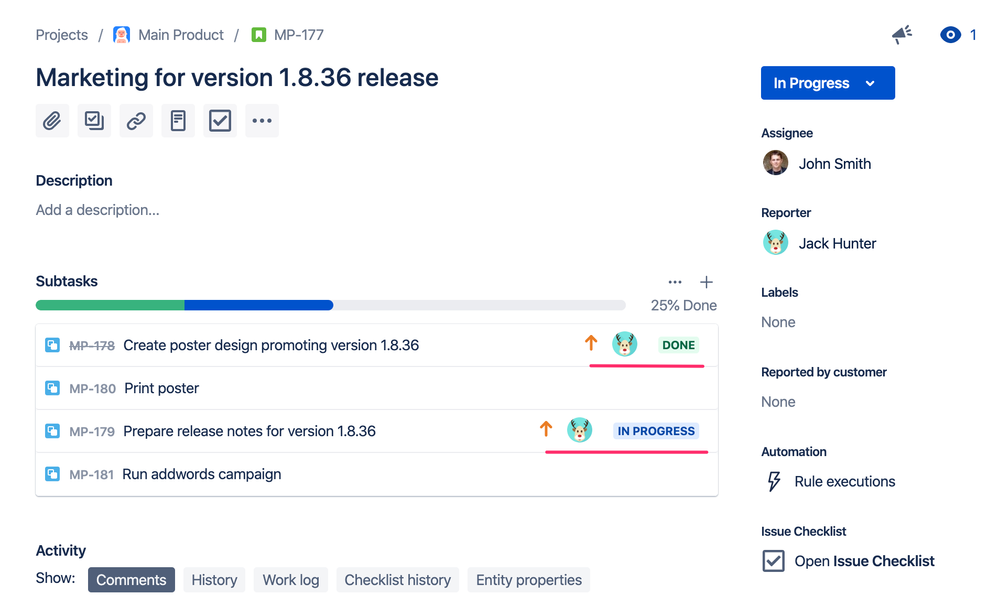Change the IN PROGRESS status on MP-179

coord(656,431)
